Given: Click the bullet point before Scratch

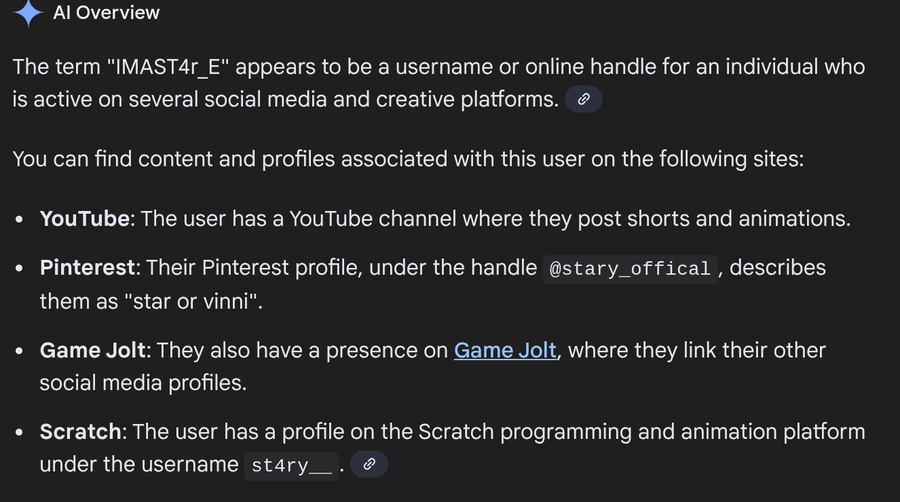Looking at the screenshot, I should click(x=20, y=433).
